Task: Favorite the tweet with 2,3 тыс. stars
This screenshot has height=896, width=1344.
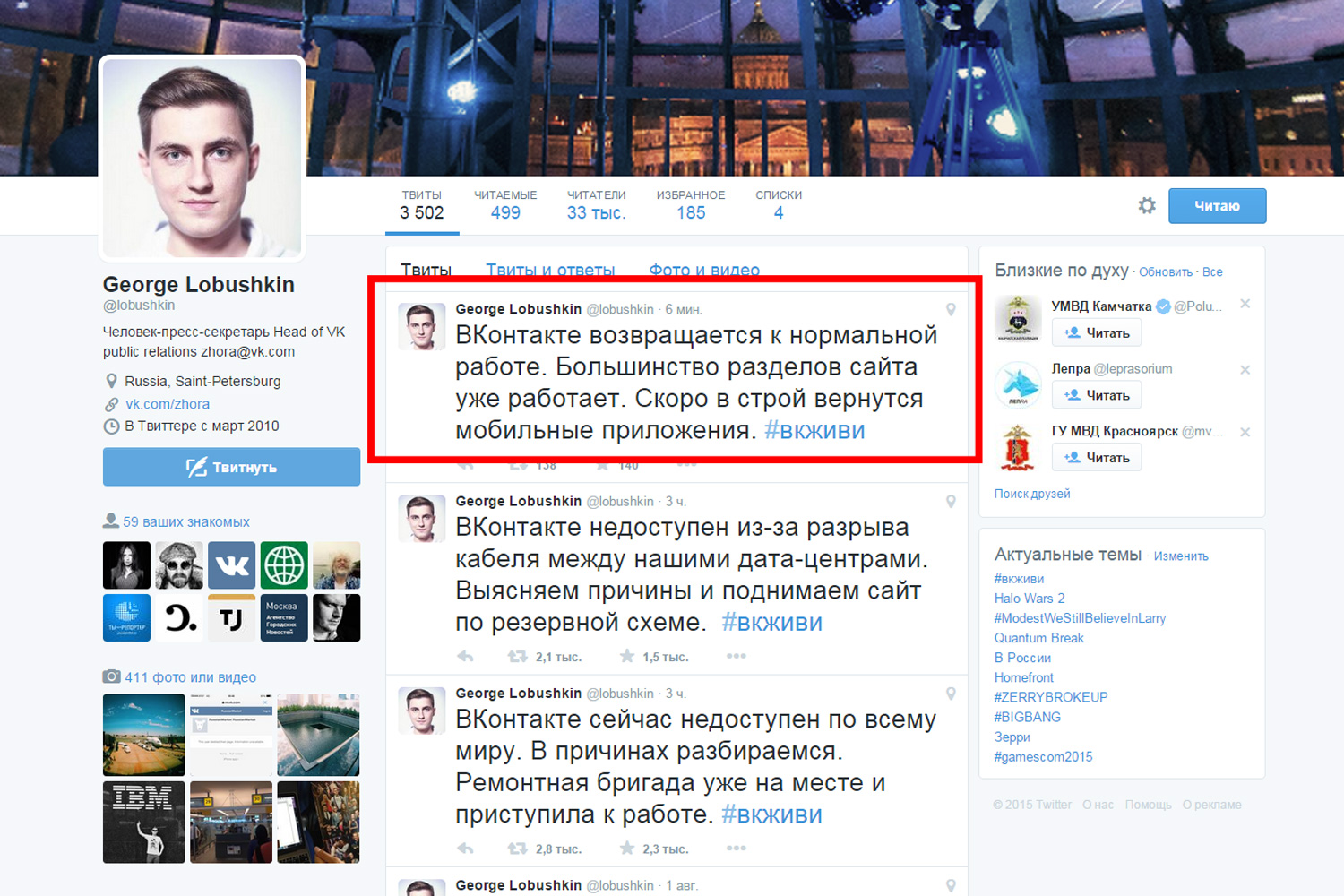Action: coord(627,849)
